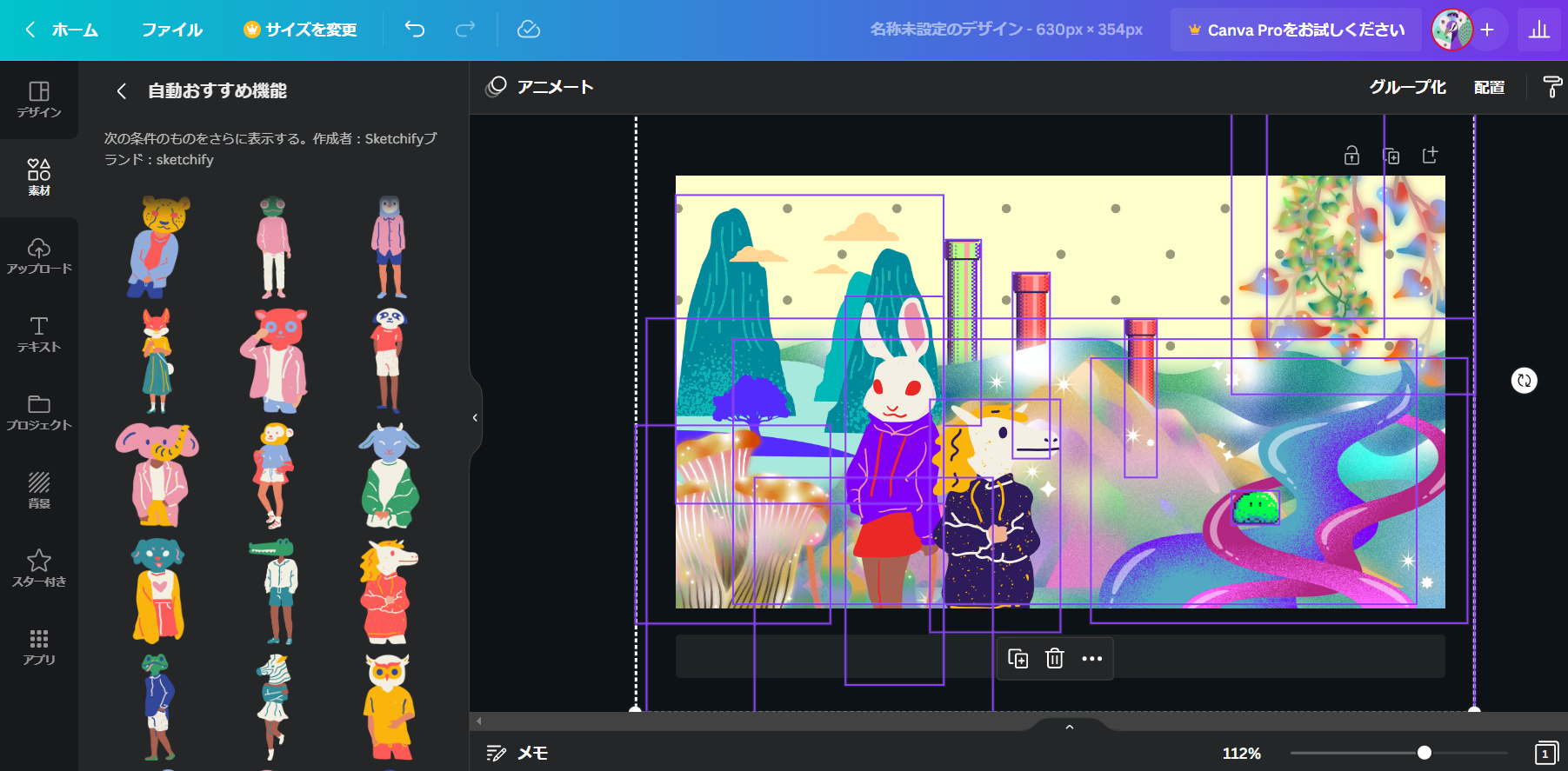Open the 背景 (Background) sidebar panel

[x=39, y=491]
